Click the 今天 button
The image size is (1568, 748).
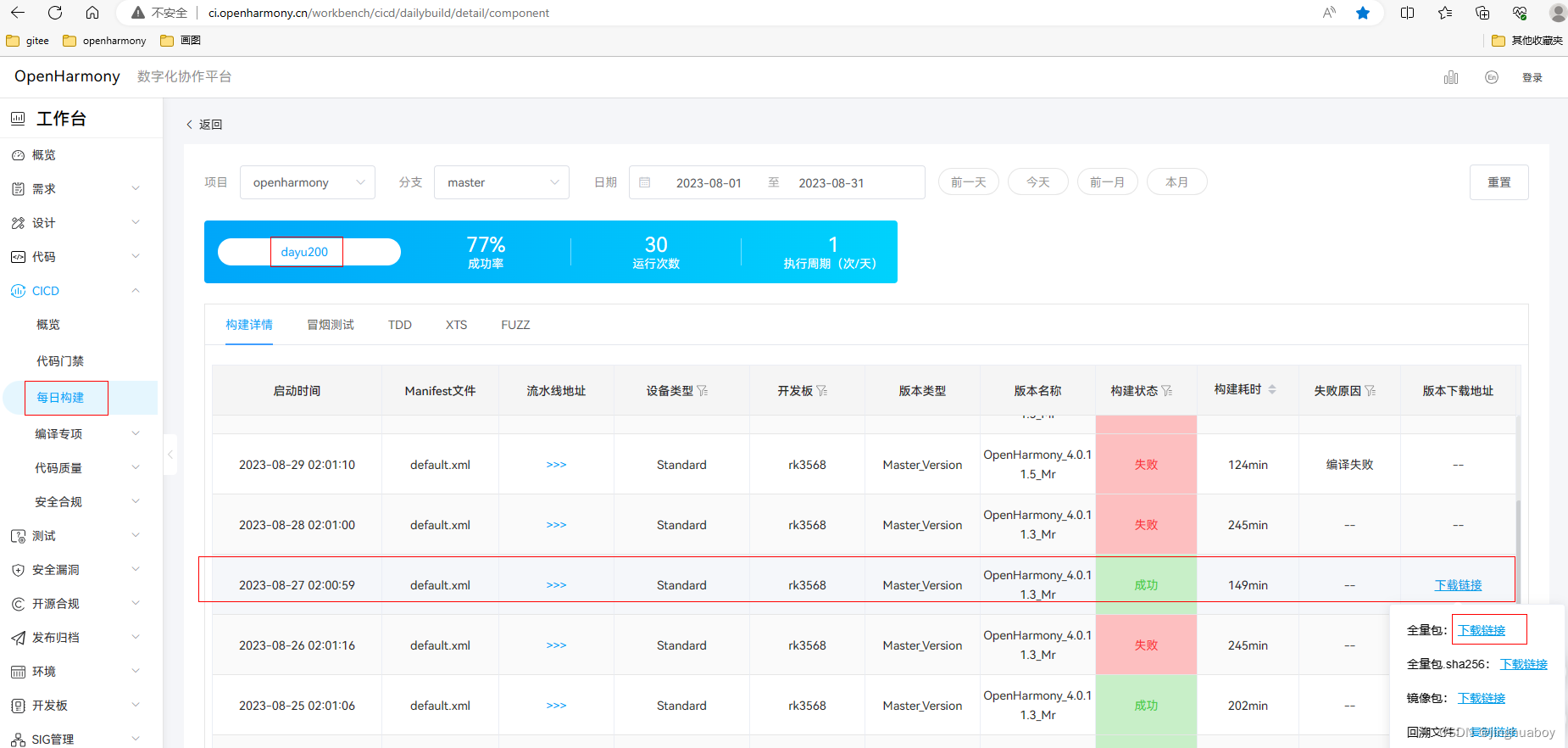(x=1038, y=182)
